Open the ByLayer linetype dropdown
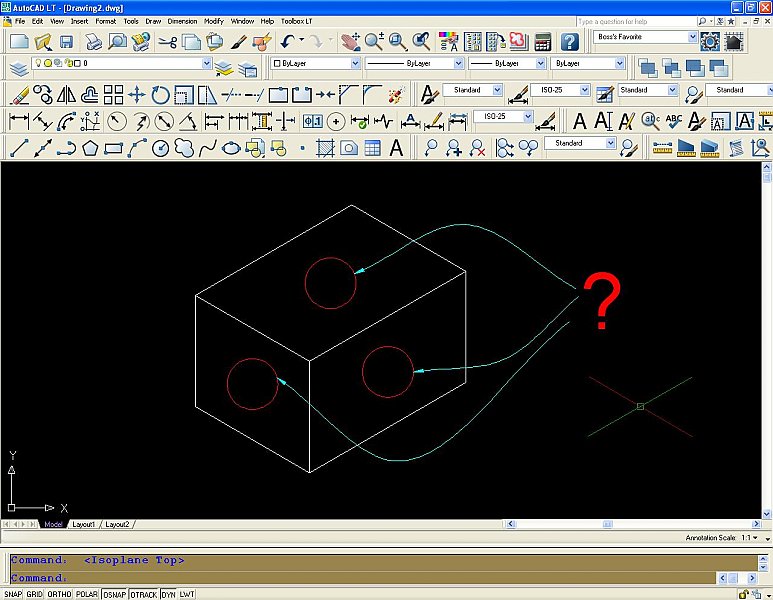The height and width of the screenshot is (600, 773). 458,63
